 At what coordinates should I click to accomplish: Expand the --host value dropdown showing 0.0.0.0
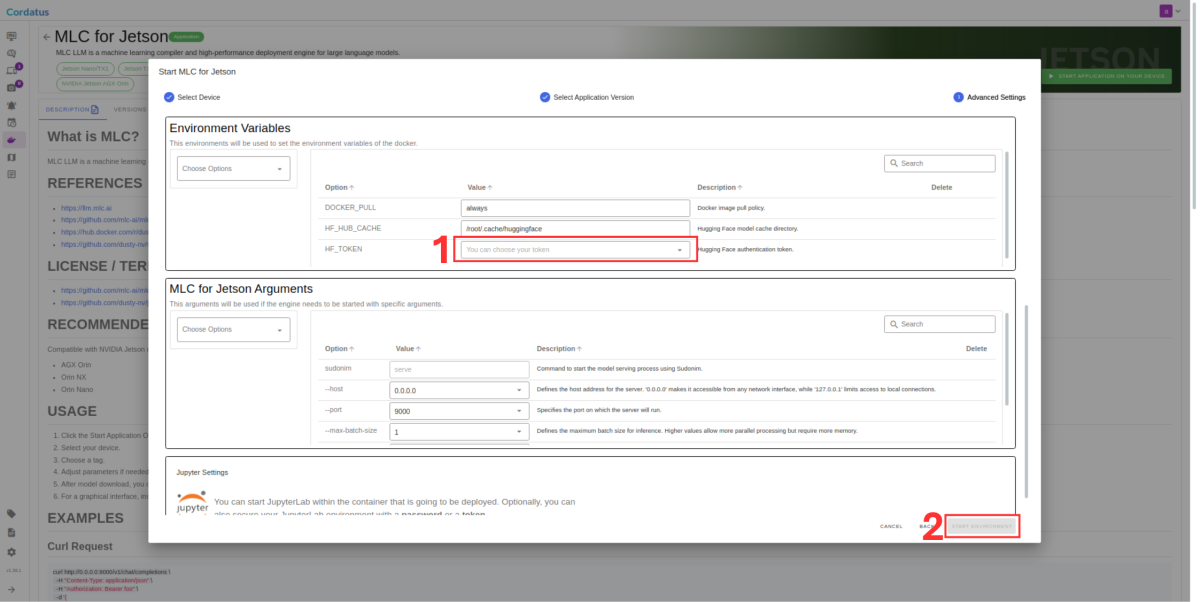tap(459, 389)
